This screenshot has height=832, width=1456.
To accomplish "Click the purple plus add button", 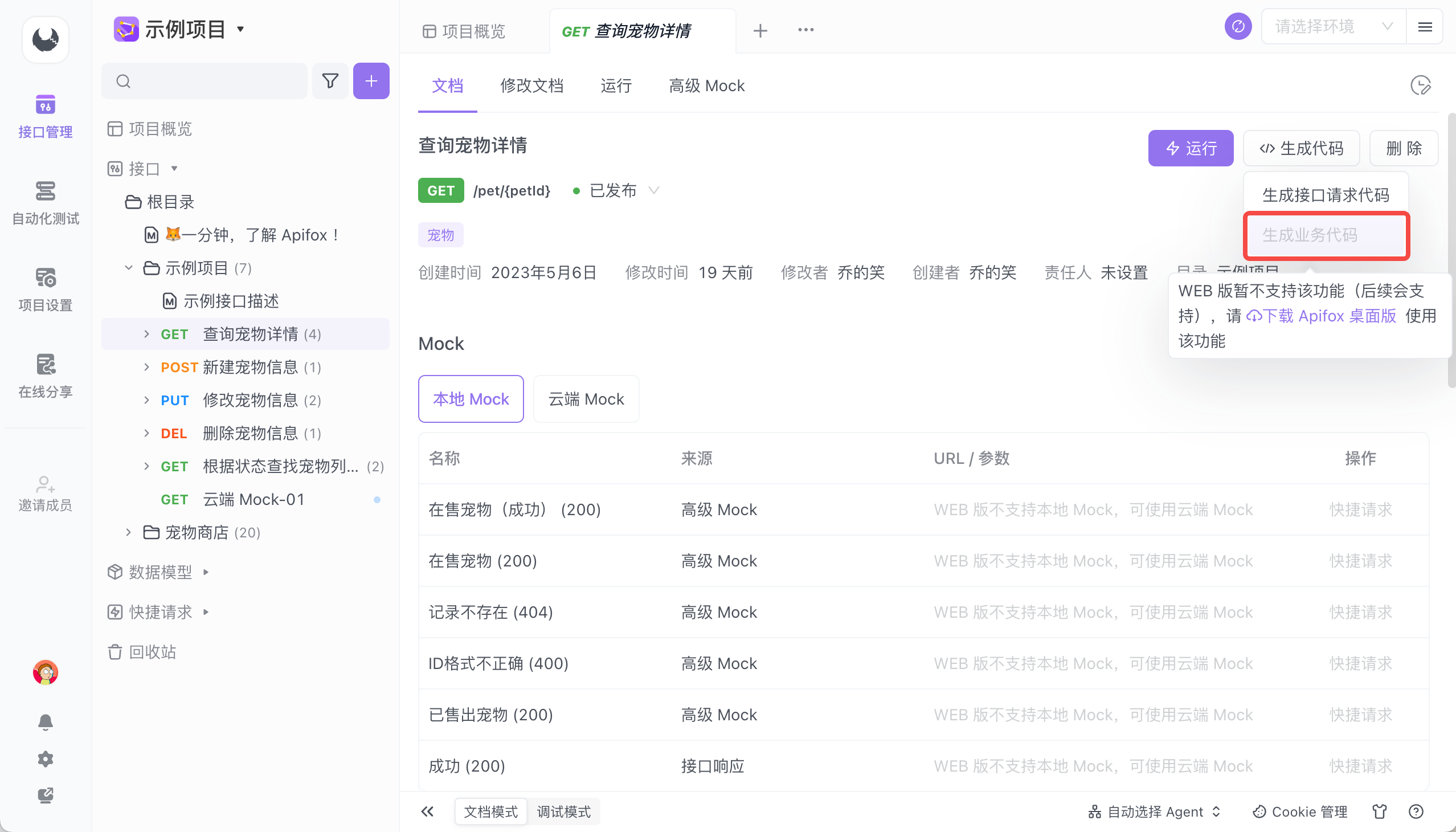I will pos(371,81).
